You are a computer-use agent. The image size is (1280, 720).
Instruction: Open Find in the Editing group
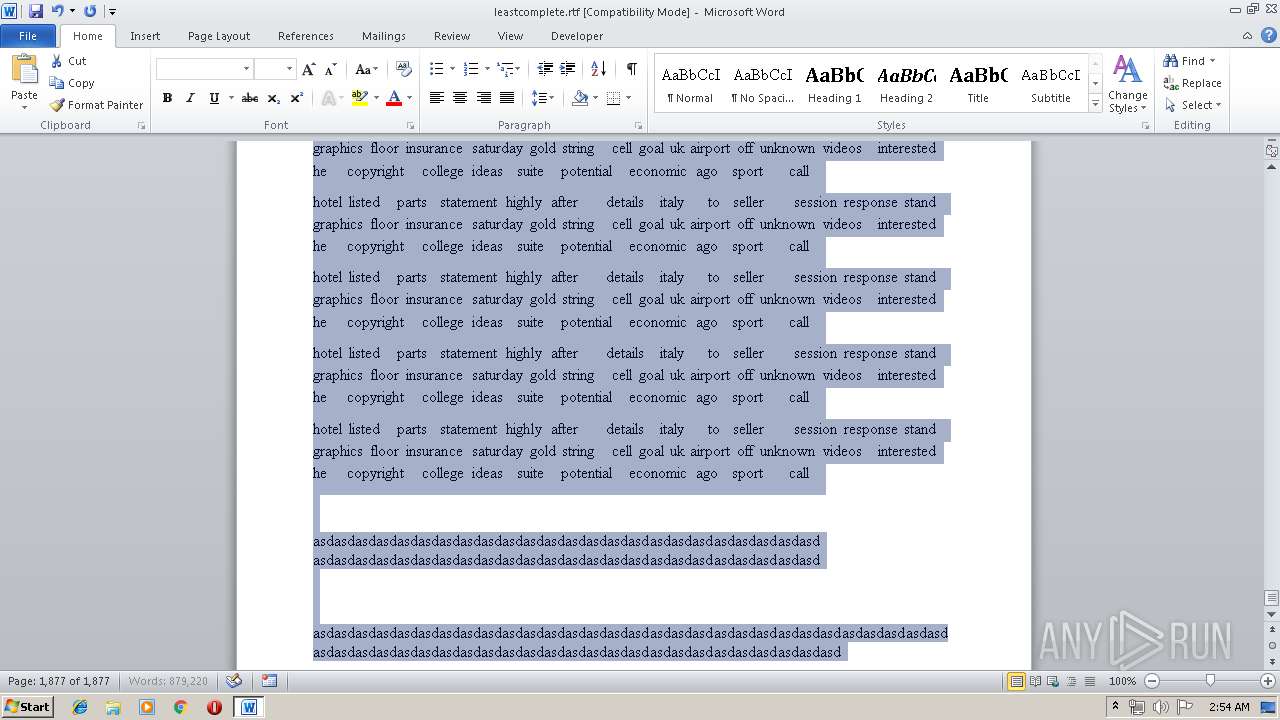[1186, 61]
